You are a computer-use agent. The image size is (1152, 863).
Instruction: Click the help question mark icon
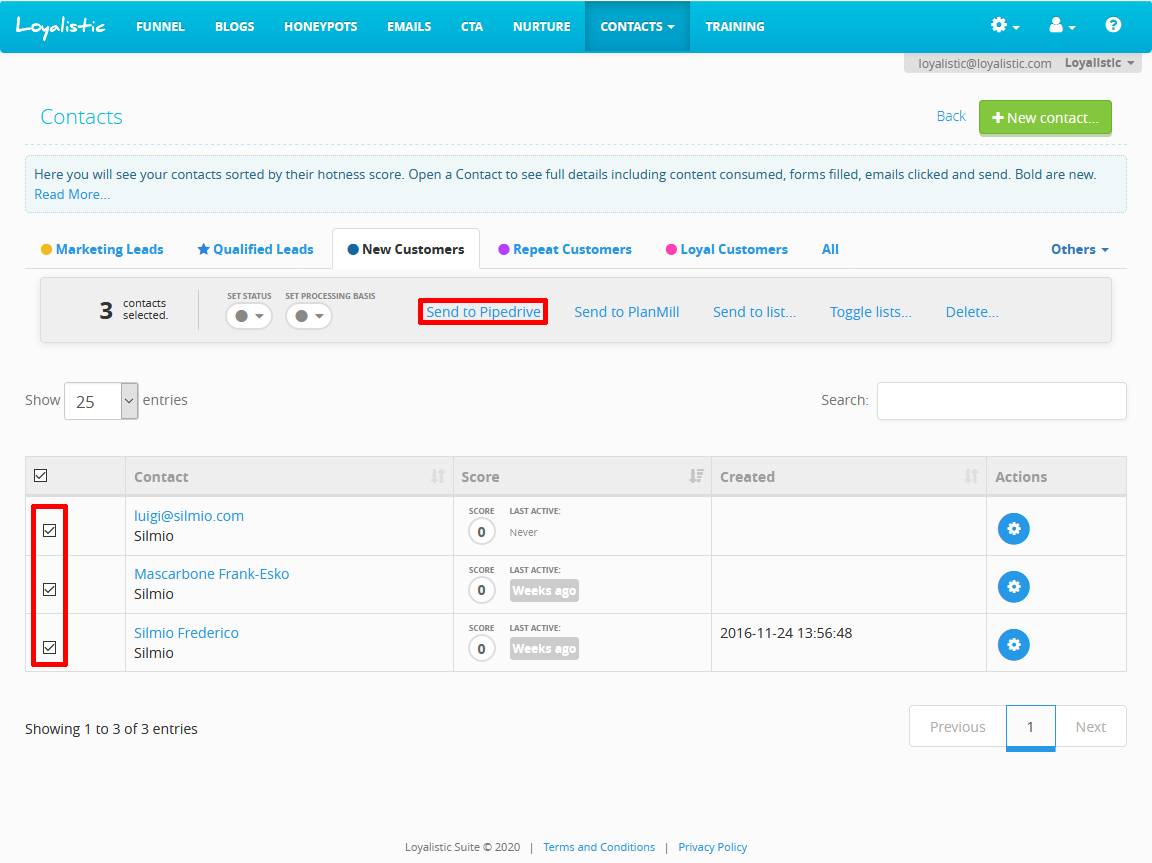[1113, 26]
